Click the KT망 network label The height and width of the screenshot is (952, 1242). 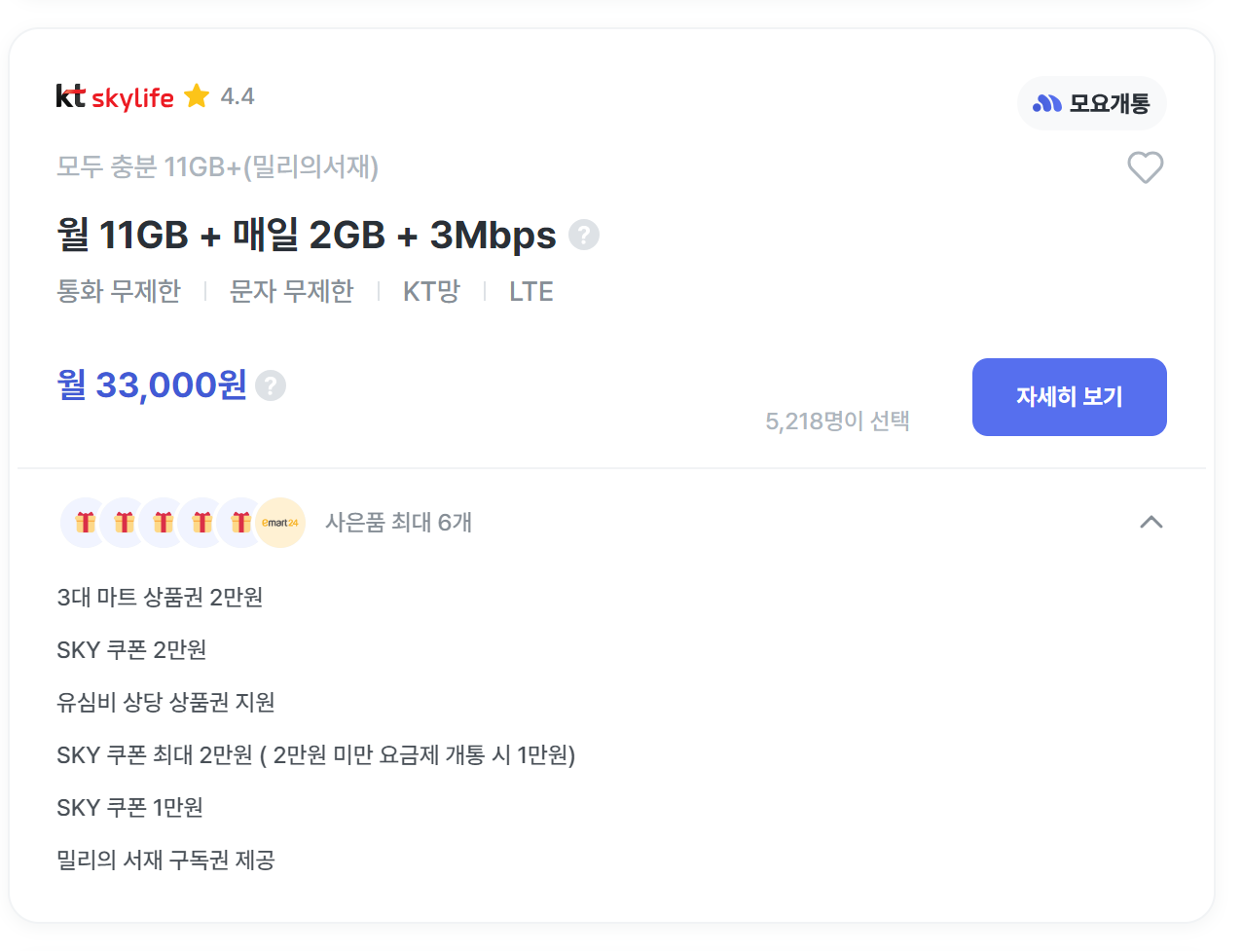[431, 291]
